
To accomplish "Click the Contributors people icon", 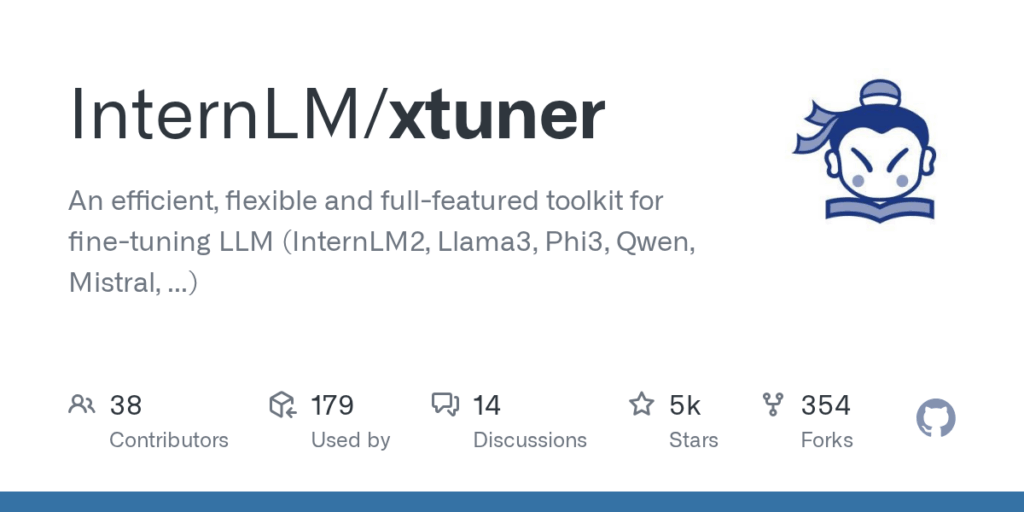I will pyautogui.click(x=82, y=405).
